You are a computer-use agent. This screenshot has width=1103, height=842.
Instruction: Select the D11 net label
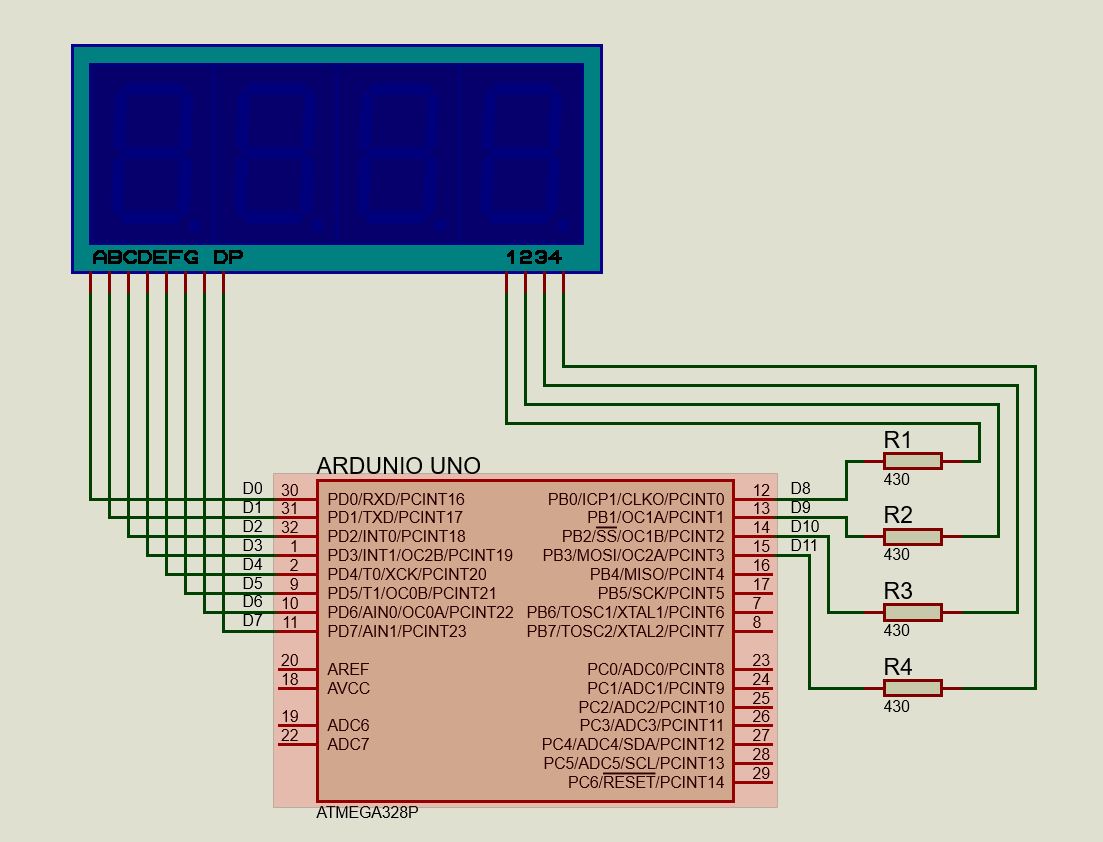click(x=802, y=545)
